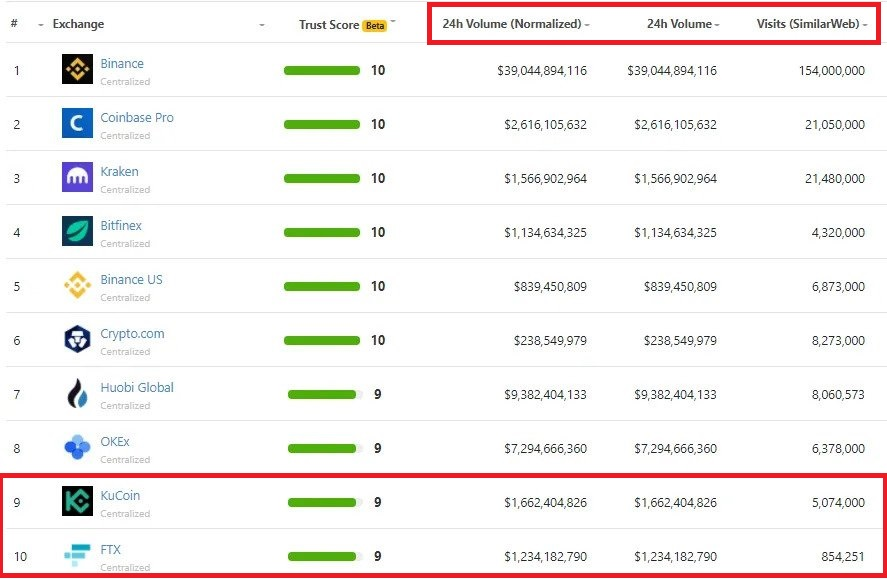
Task: Click OKEx trust score bar
Action: coord(325,448)
